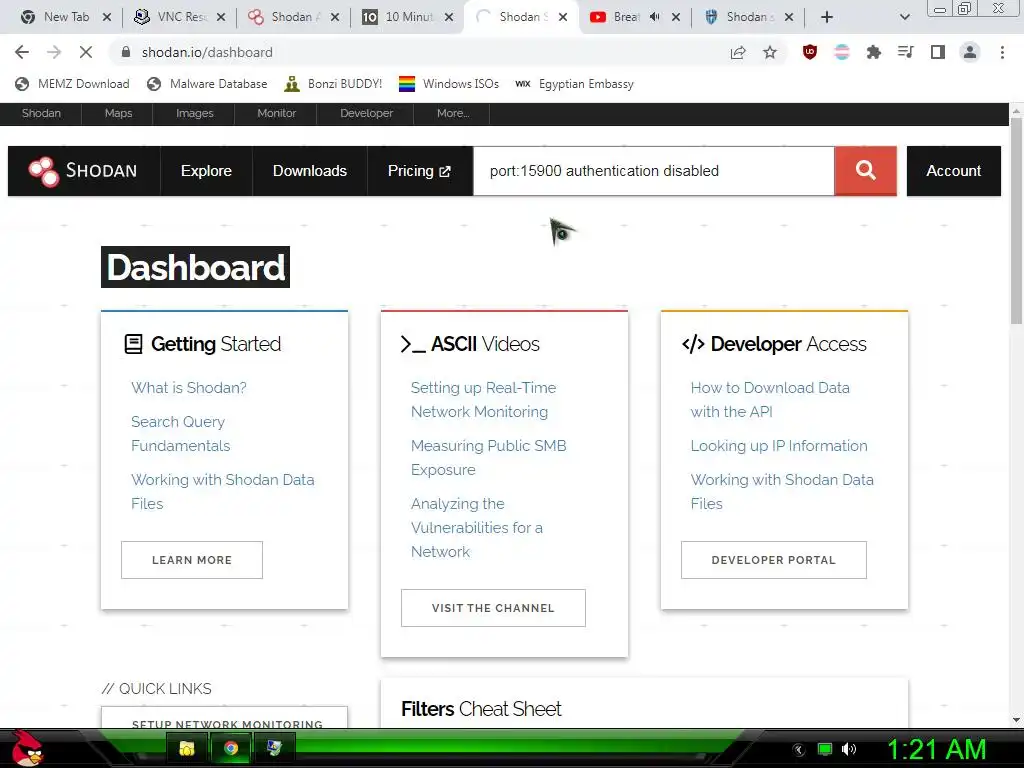Go back using the browser back arrow
This screenshot has width=1024, height=768.
(x=22, y=52)
